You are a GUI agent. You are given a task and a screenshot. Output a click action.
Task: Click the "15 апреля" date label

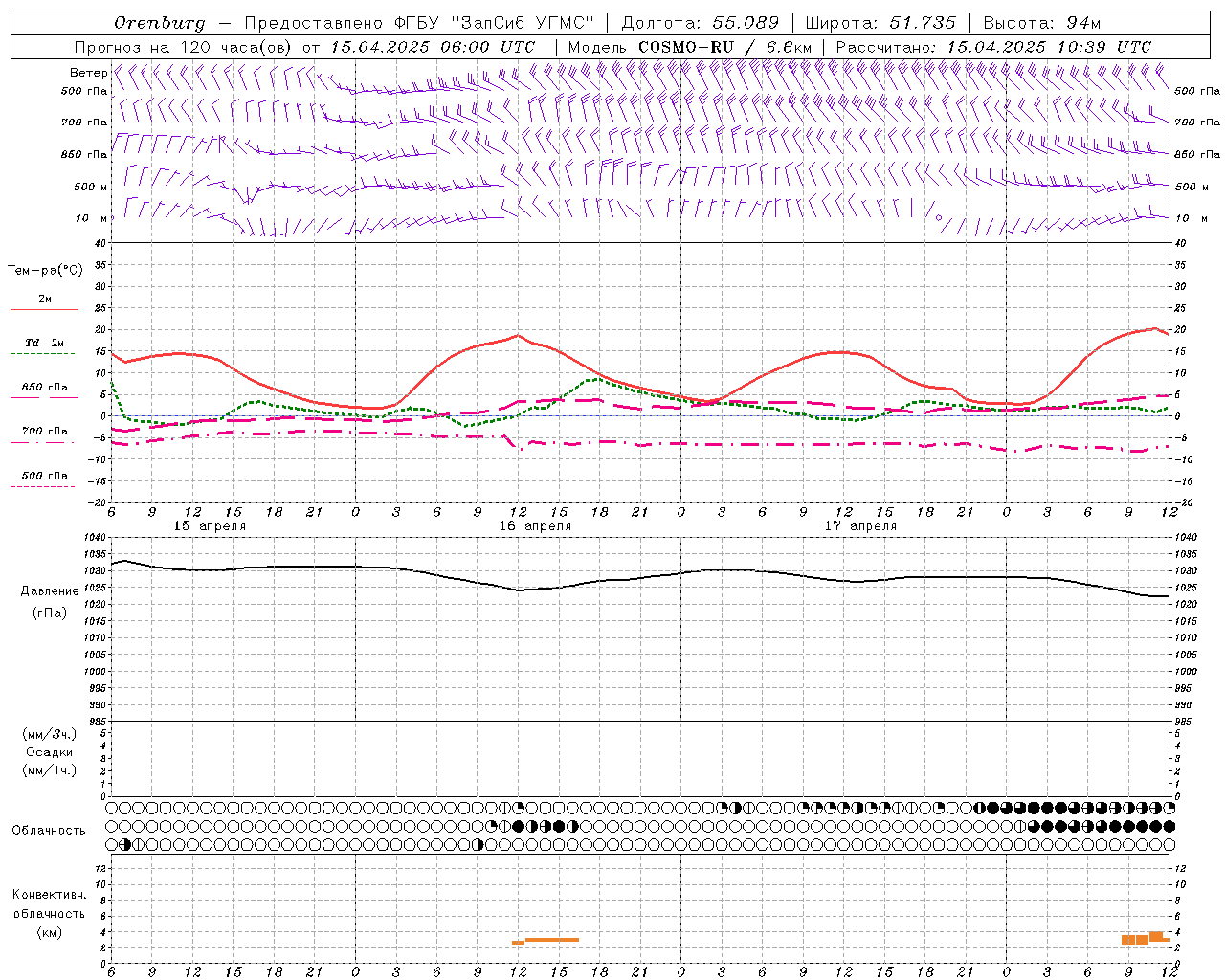pos(210,526)
